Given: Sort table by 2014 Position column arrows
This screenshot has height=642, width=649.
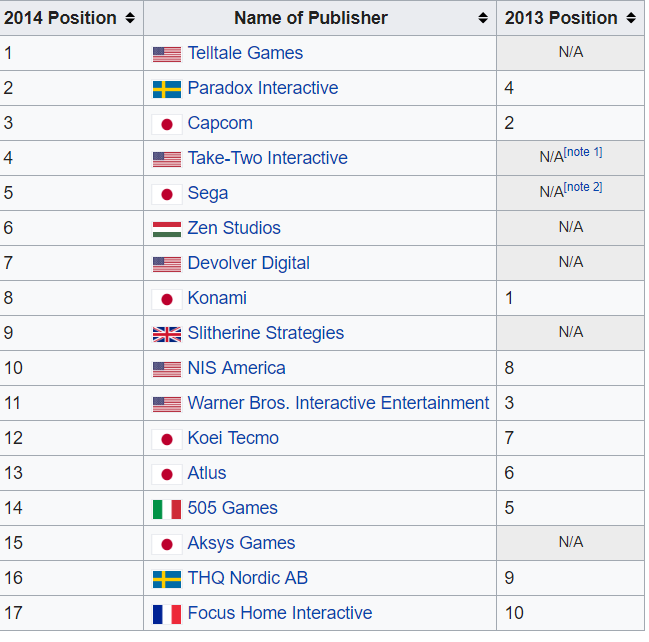Looking at the screenshot, I should tap(130, 18).
